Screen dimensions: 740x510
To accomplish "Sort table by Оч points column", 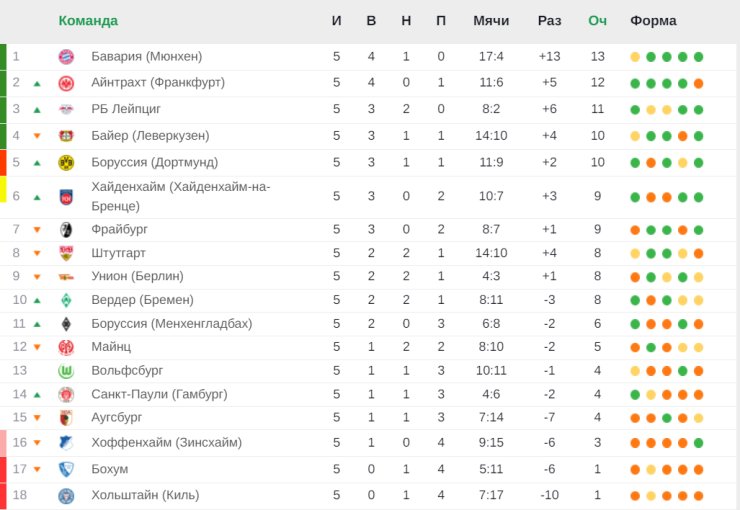I will pyautogui.click(x=597, y=21).
